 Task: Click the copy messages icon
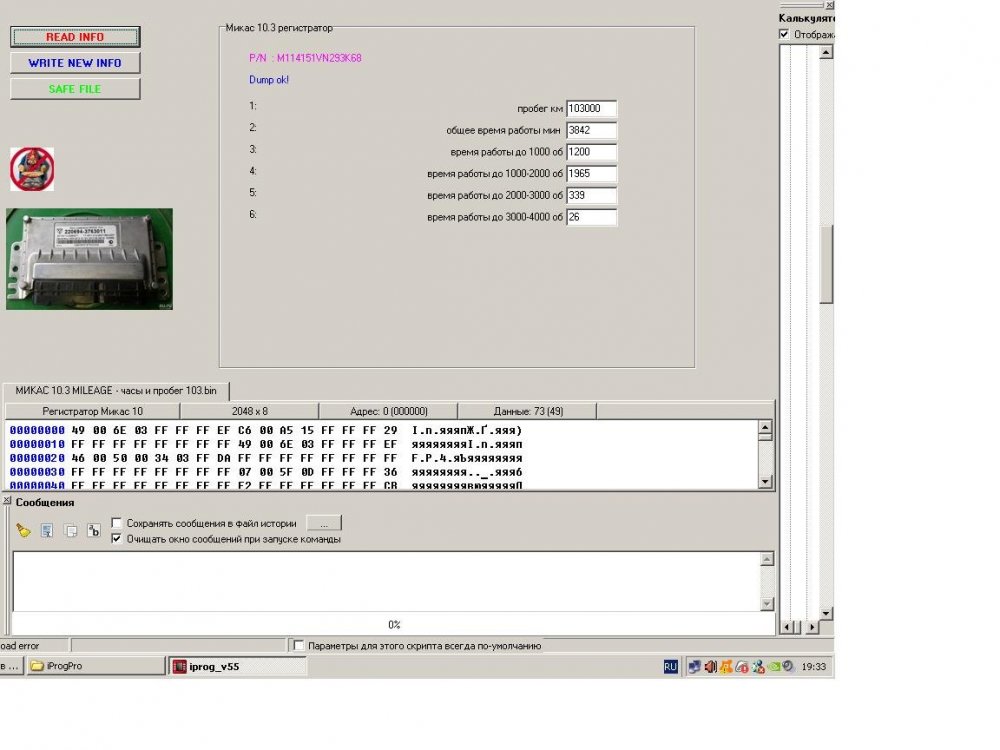pos(70,531)
